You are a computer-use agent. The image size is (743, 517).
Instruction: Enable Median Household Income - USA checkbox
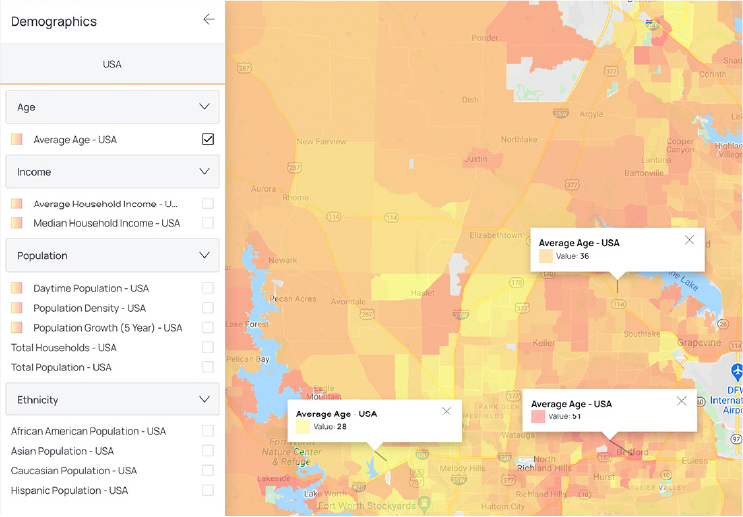point(208,223)
